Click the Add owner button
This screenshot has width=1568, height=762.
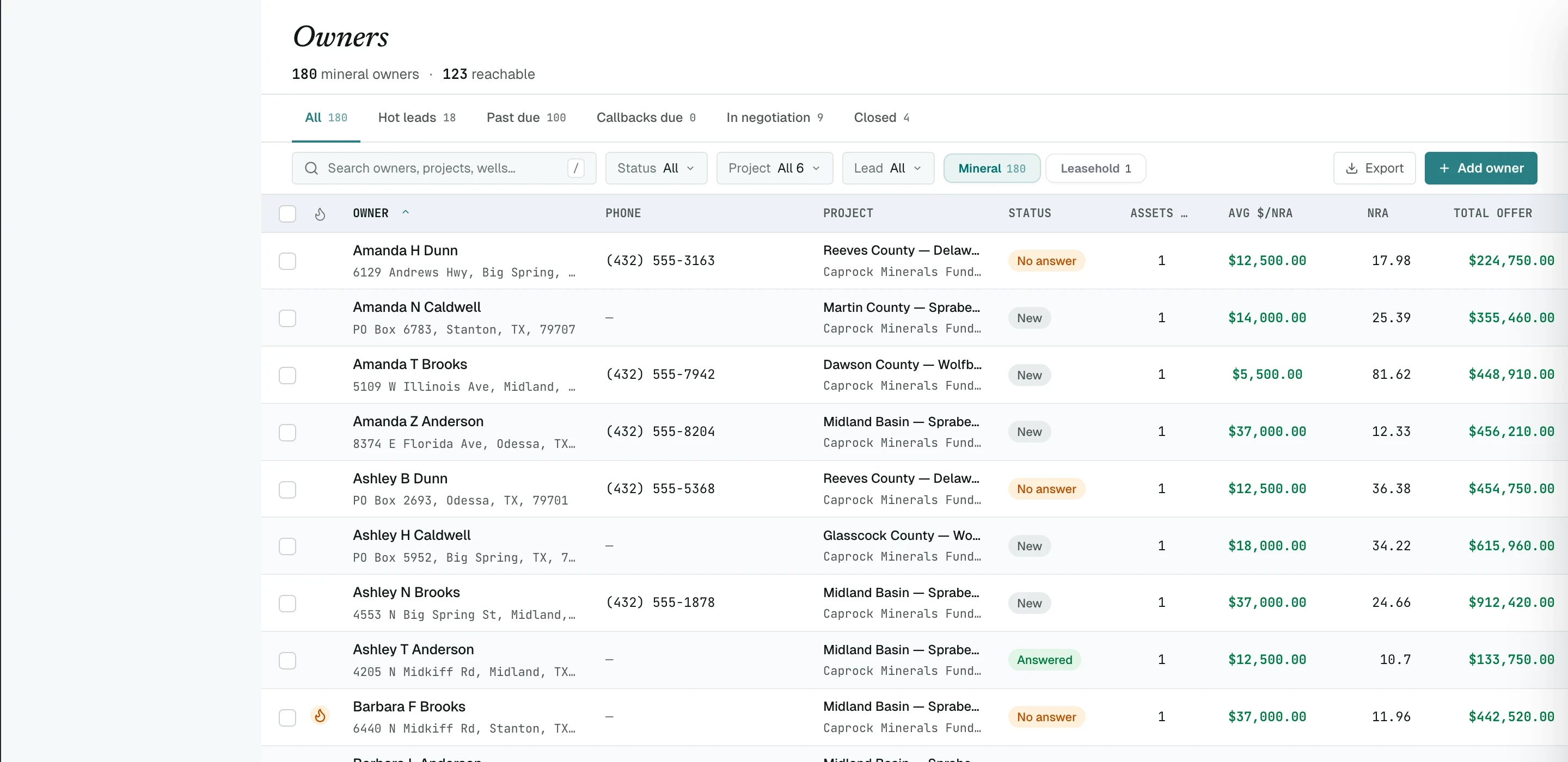(1480, 168)
